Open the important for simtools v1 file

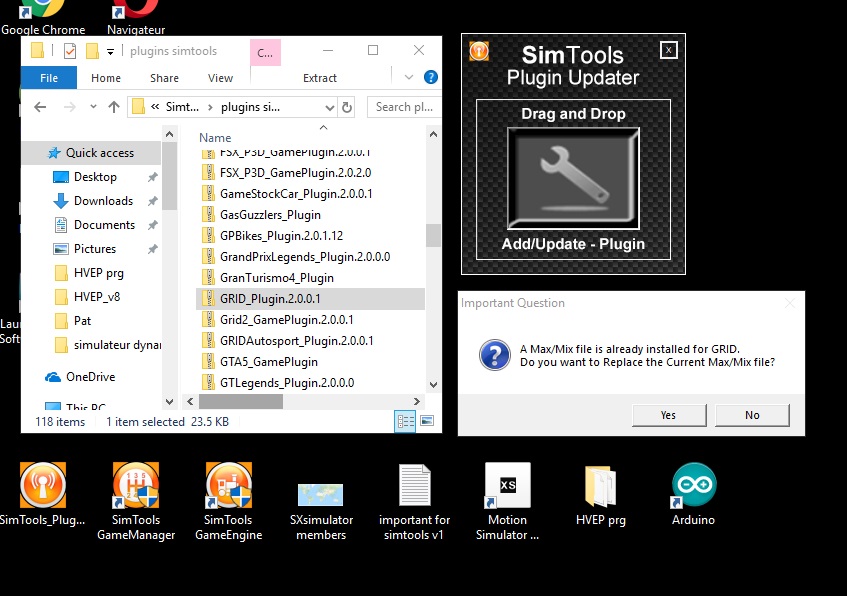414,503
